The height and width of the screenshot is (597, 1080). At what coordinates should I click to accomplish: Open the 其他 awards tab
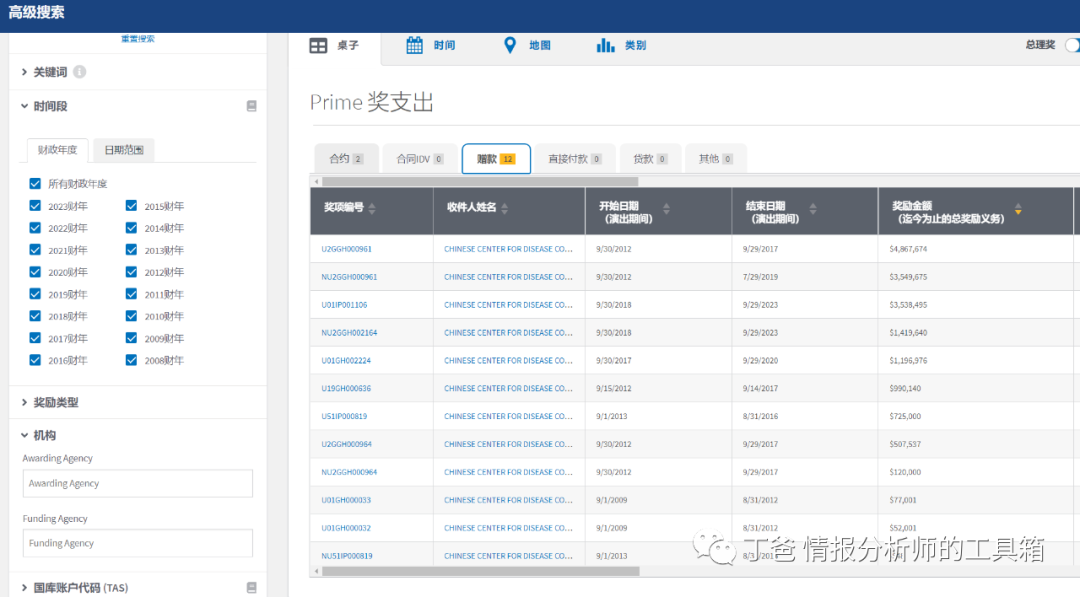(x=716, y=158)
